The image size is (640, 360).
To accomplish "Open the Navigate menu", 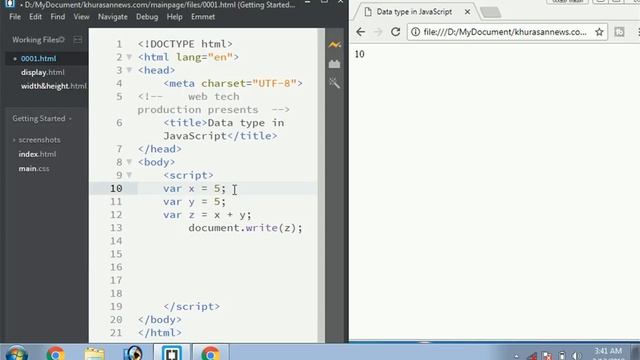I will click(113, 17).
